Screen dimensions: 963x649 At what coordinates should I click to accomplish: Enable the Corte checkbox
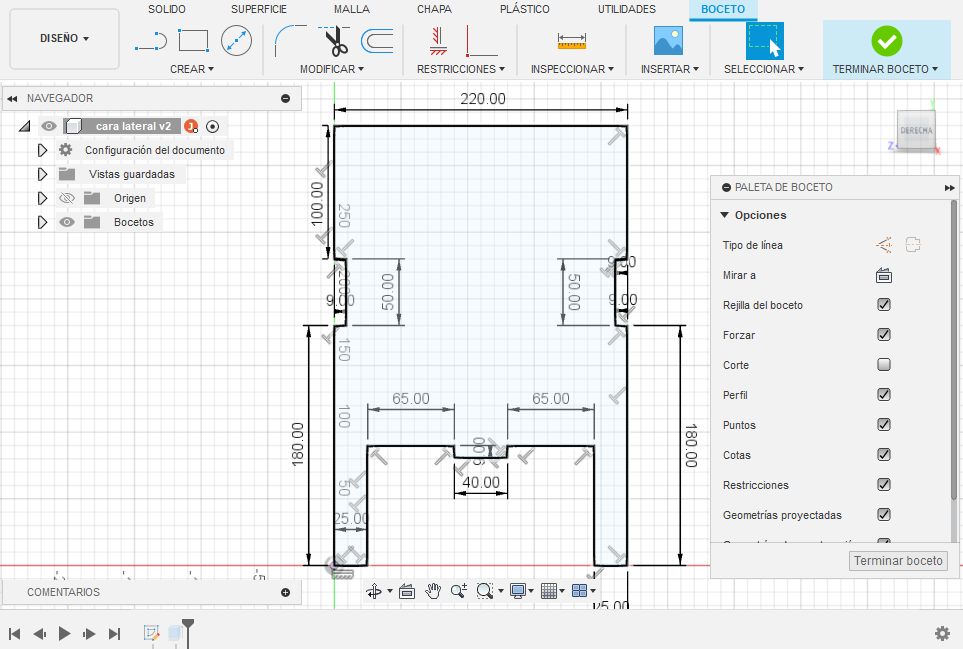(884, 365)
